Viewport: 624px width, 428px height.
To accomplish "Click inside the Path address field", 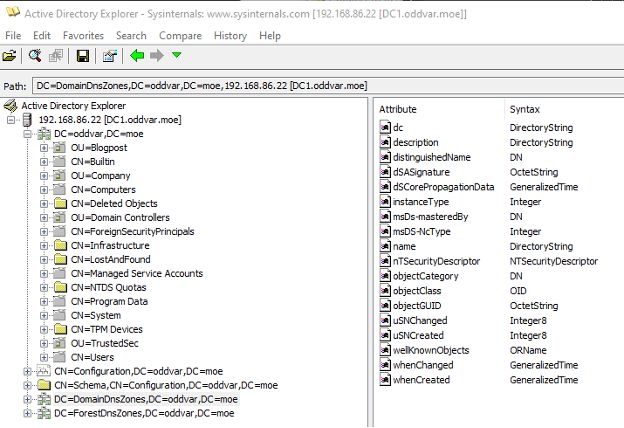I will click(328, 86).
